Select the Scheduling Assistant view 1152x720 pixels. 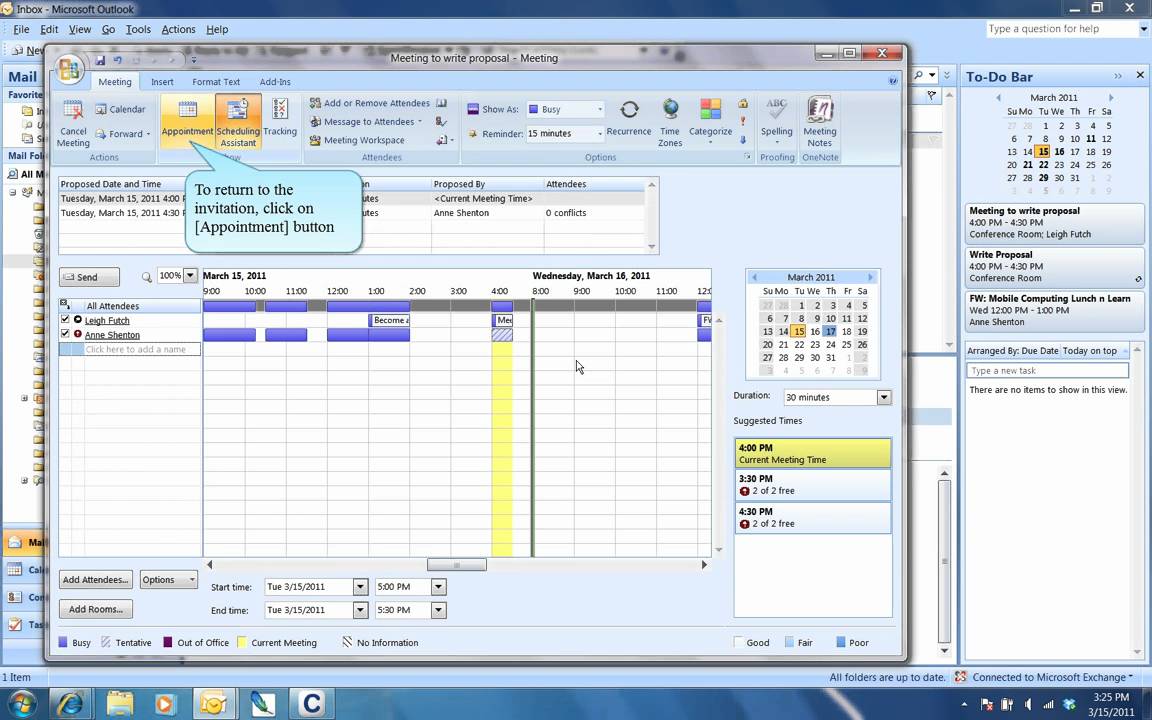point(238,122)
